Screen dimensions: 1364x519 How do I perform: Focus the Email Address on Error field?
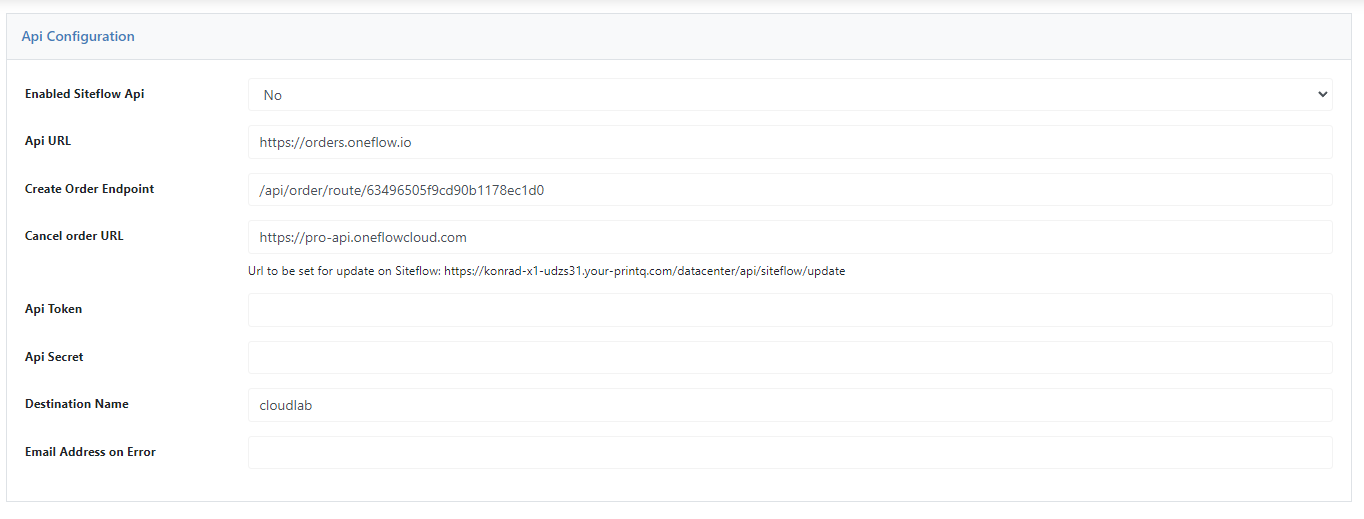click(x=790, y=452)
